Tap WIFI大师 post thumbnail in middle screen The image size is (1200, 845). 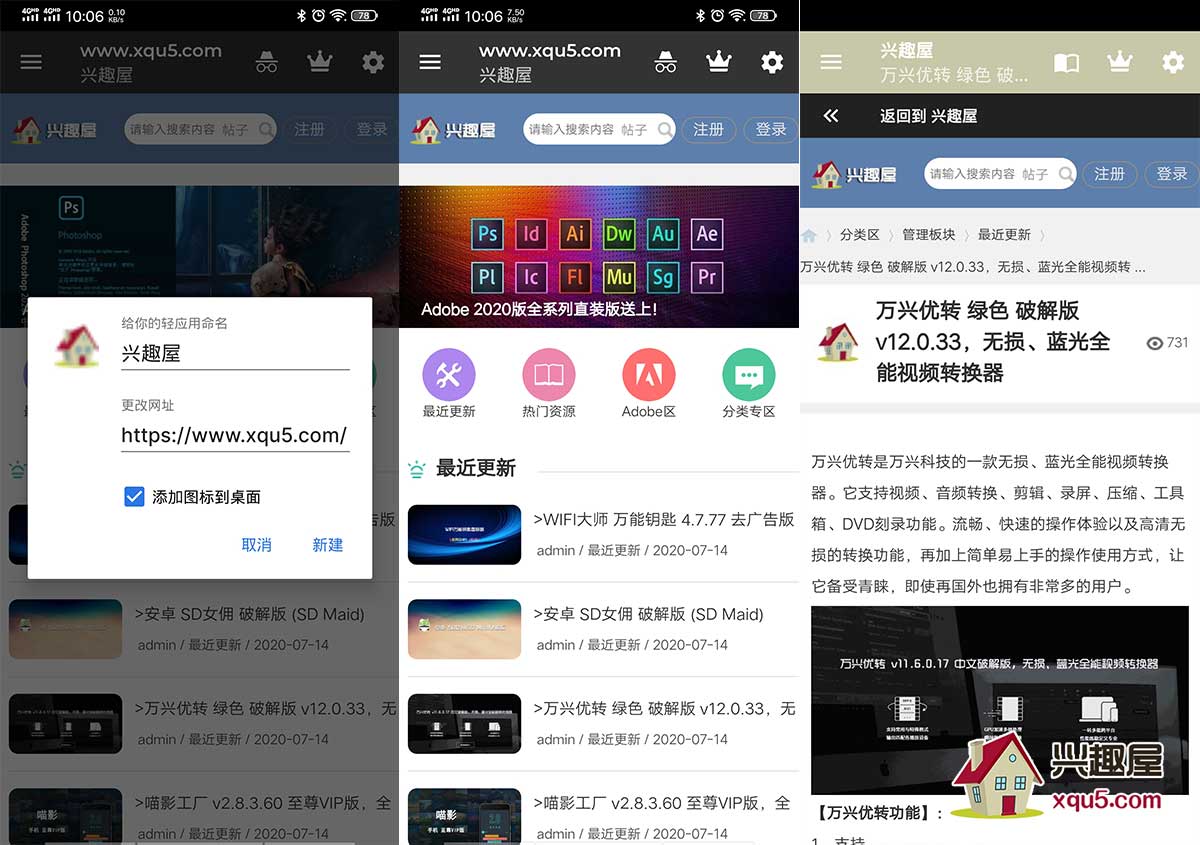(x=465, y=535)
